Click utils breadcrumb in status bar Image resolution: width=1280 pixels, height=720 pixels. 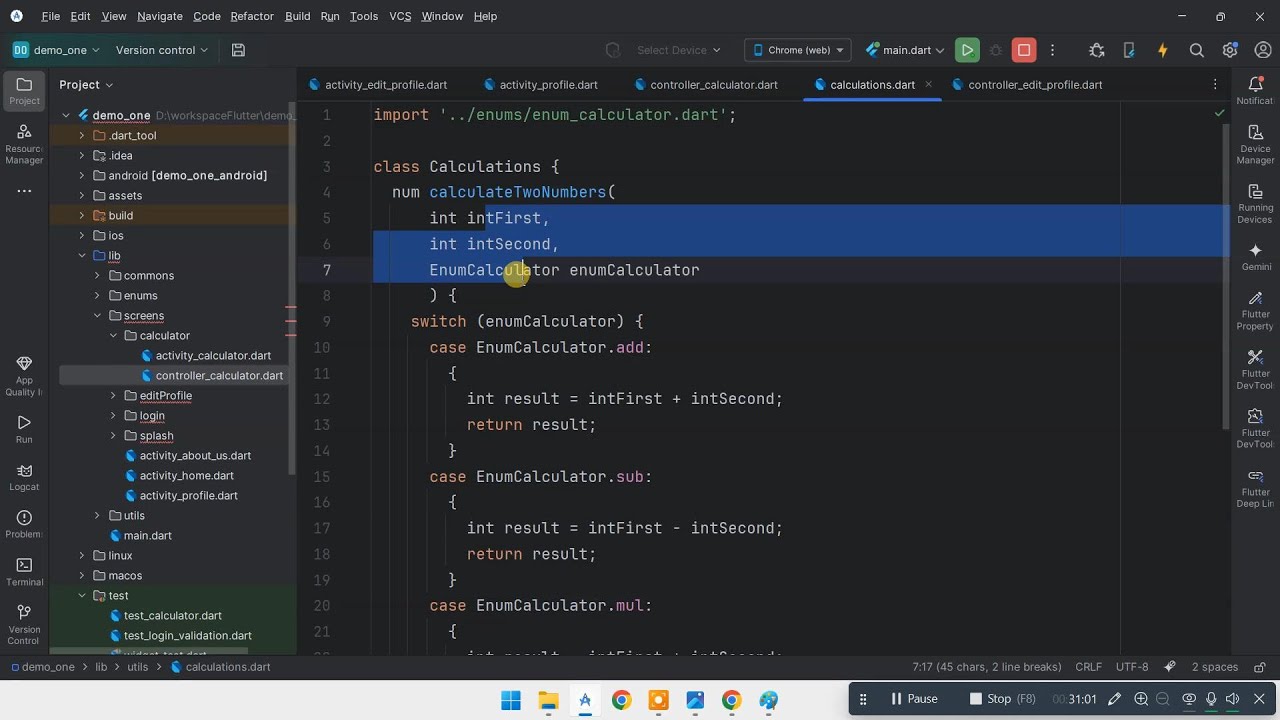tap(137, 667)
